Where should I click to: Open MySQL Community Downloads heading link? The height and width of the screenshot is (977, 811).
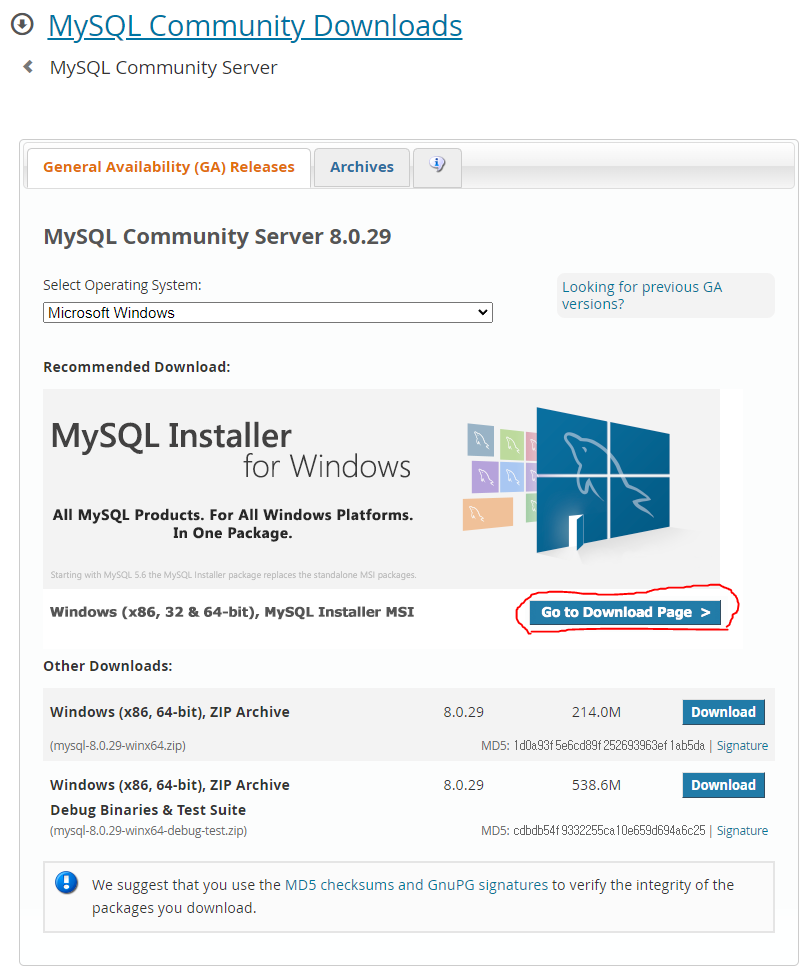click(255, 26)
